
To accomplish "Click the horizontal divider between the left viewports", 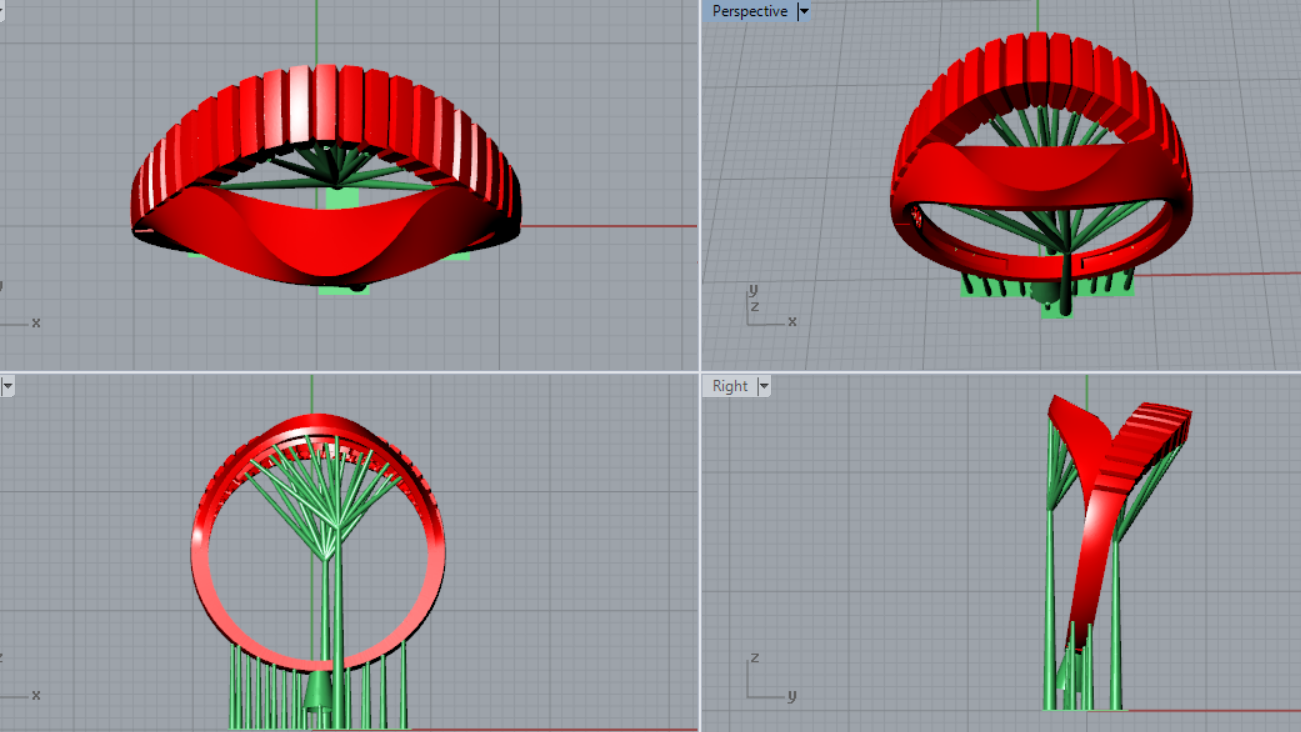I will click(350, 372).
